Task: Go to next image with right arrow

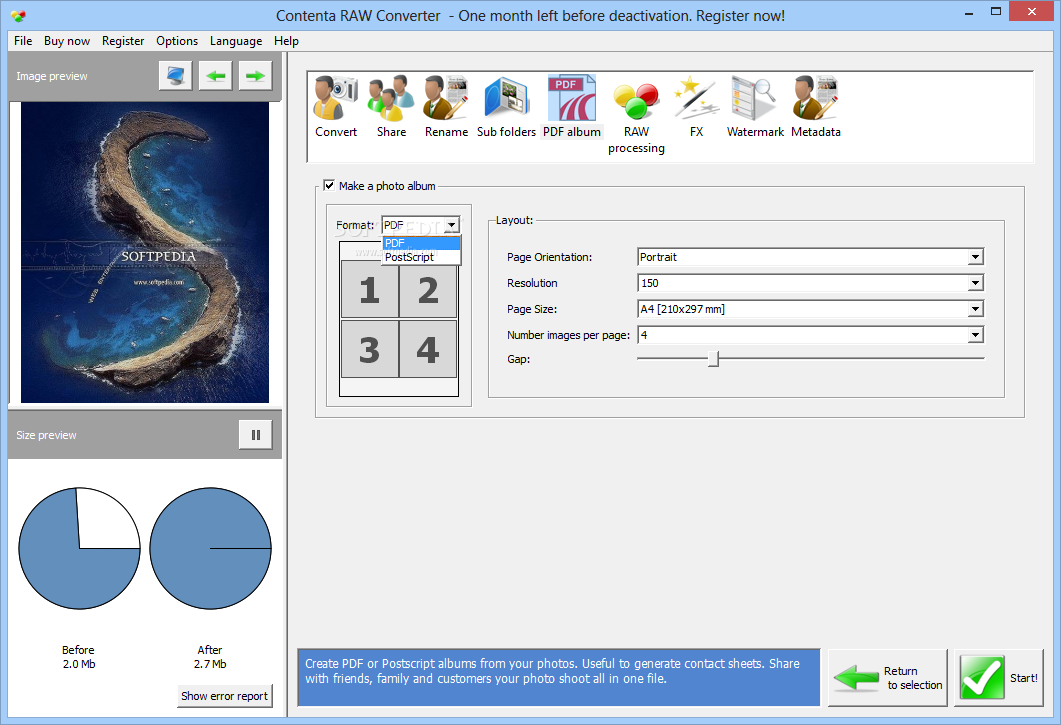Action: [255, 76]
